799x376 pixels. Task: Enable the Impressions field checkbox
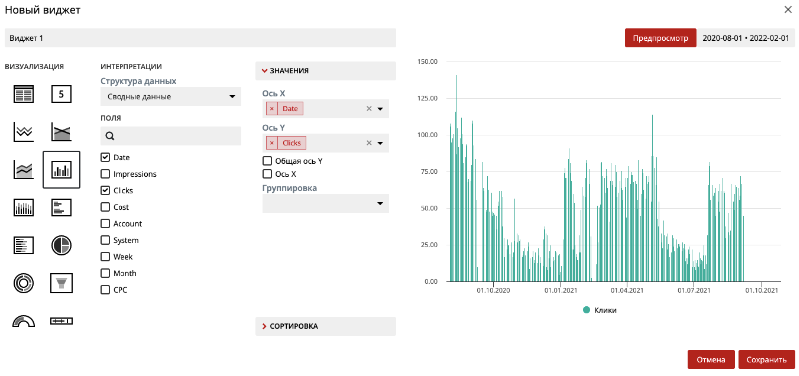tap(105, 174)
